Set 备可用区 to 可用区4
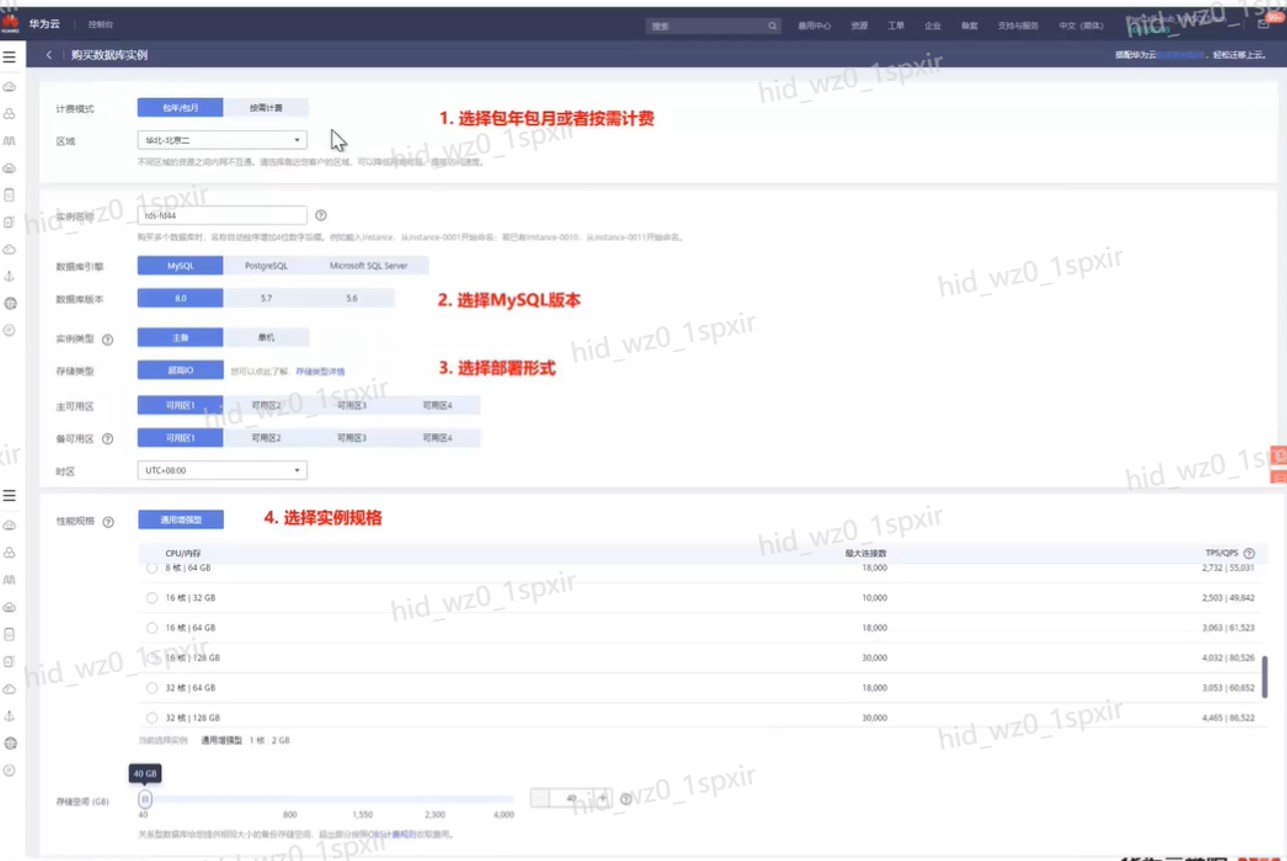The image size is (1287, 861). [438, 438]
